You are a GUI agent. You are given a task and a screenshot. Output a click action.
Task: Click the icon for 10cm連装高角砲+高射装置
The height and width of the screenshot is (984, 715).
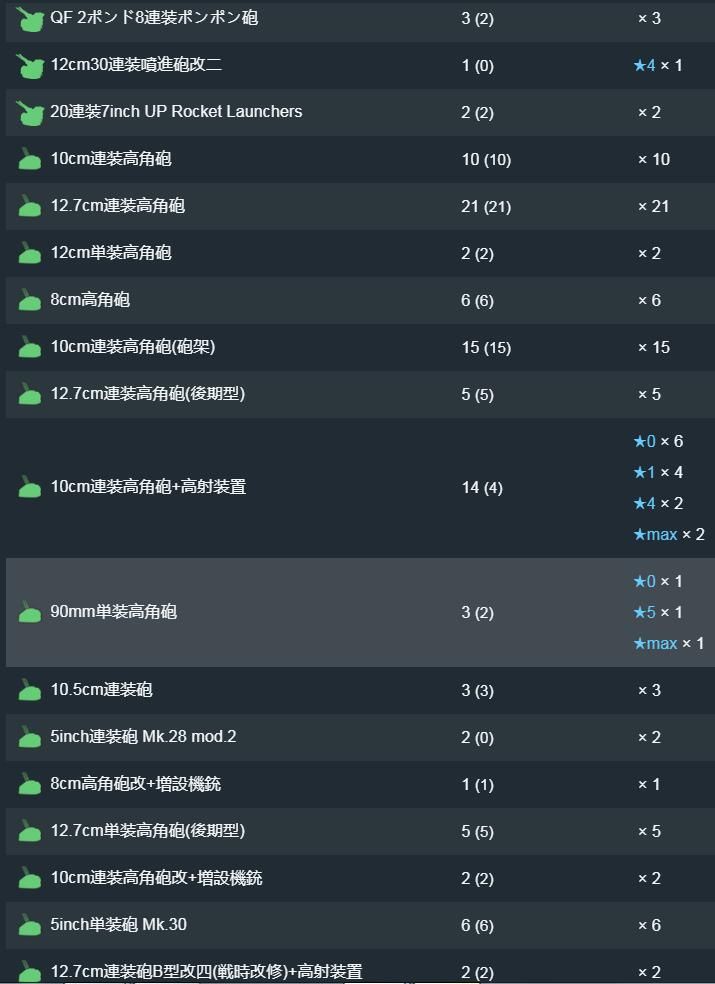(29, 488)
